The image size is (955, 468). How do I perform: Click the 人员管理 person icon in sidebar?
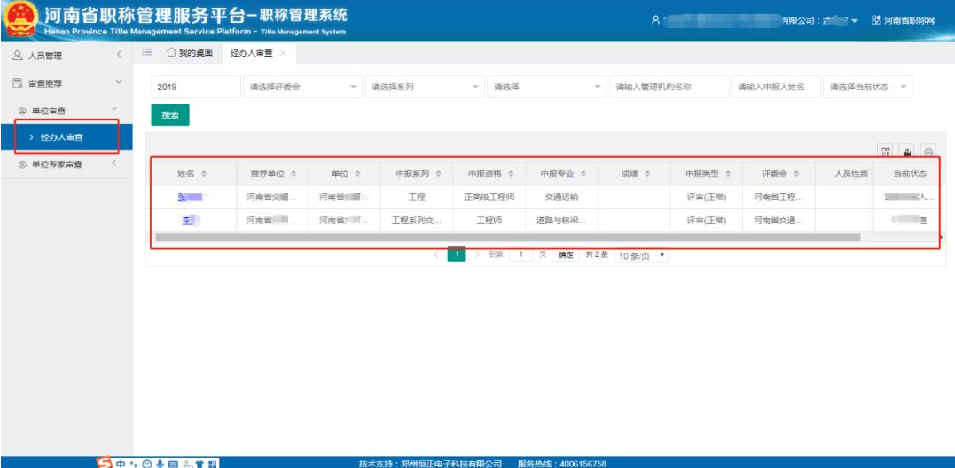coord(17,55)
